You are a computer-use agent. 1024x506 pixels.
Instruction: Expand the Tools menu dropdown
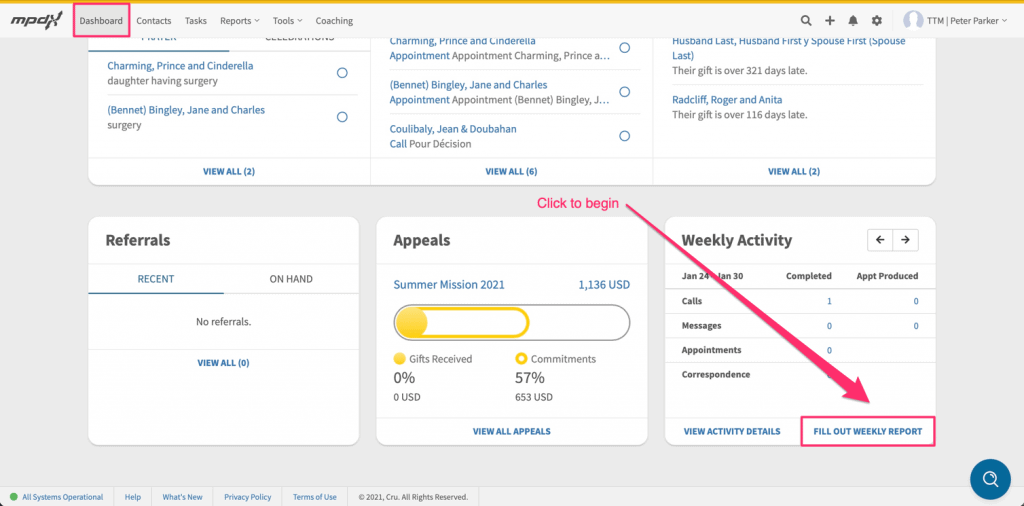coord(287,21)
